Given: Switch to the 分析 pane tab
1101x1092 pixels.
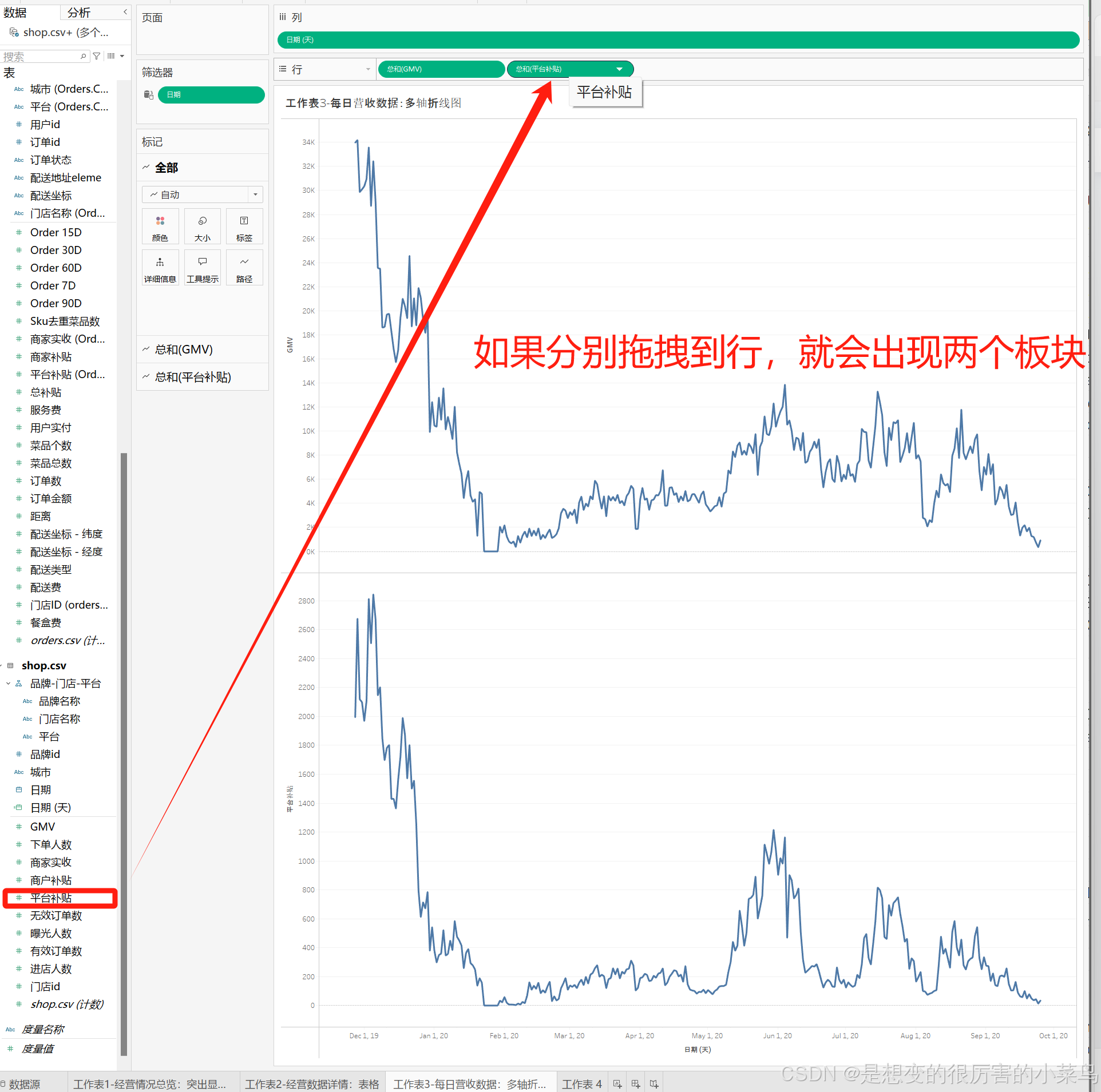Looking at the screenshot, I should tap(79, 12).
